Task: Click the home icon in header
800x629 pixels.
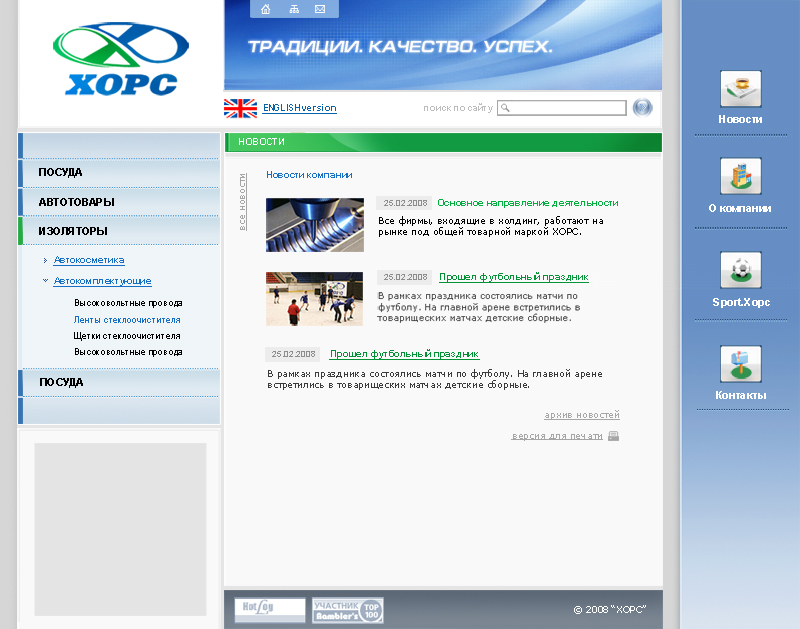Action: tap(265, 9)
